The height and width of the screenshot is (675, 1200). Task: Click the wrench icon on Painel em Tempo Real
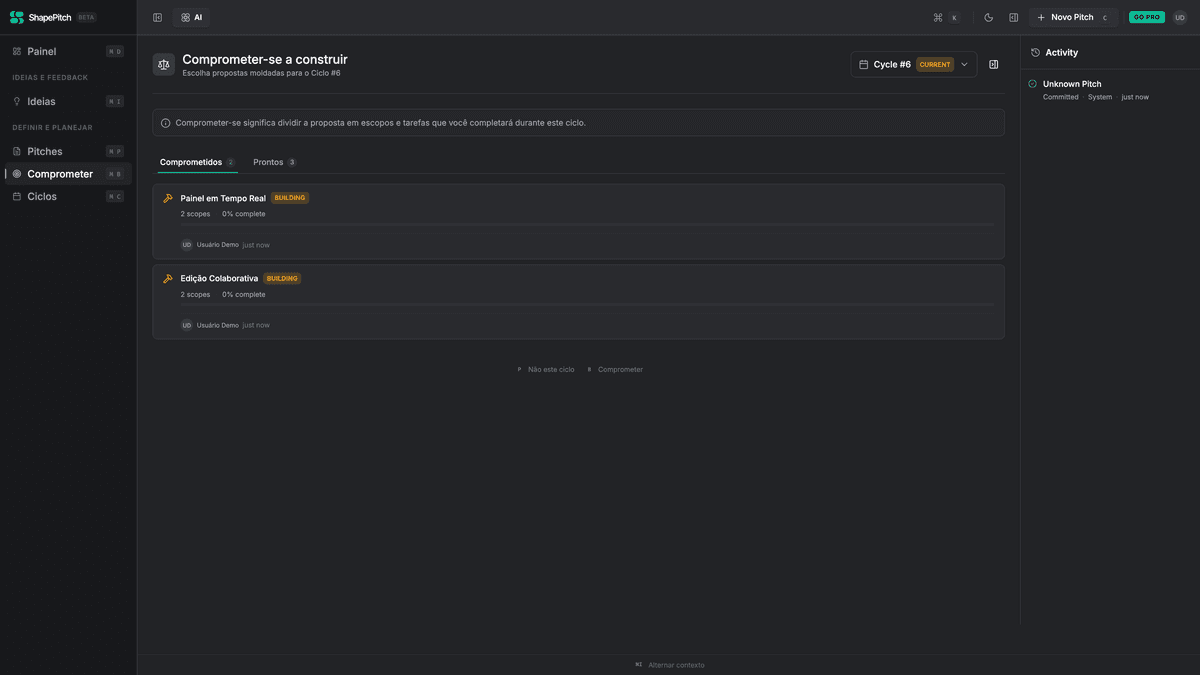tap(168, 197)
